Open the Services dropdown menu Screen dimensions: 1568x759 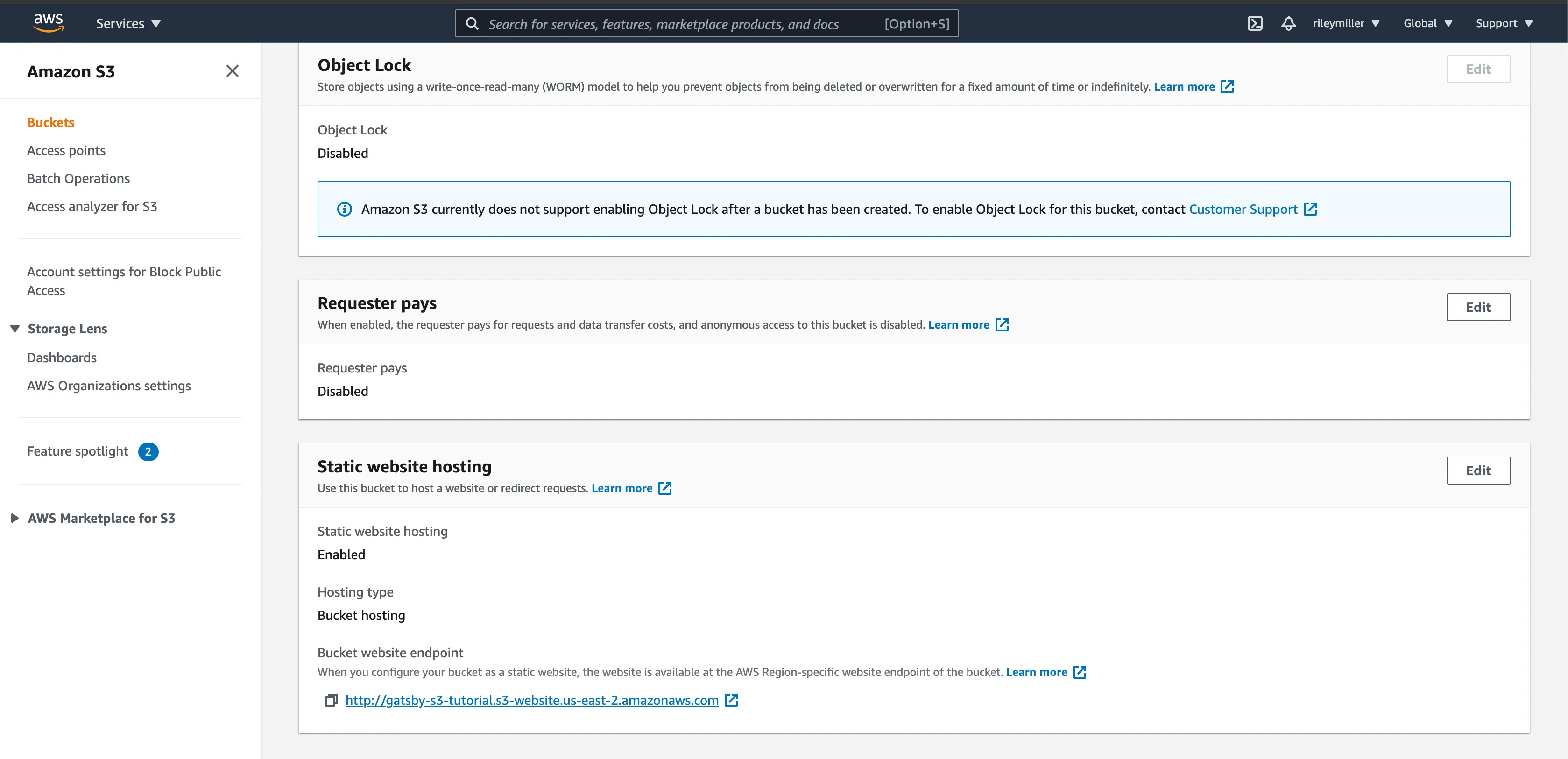click(128, 23)
